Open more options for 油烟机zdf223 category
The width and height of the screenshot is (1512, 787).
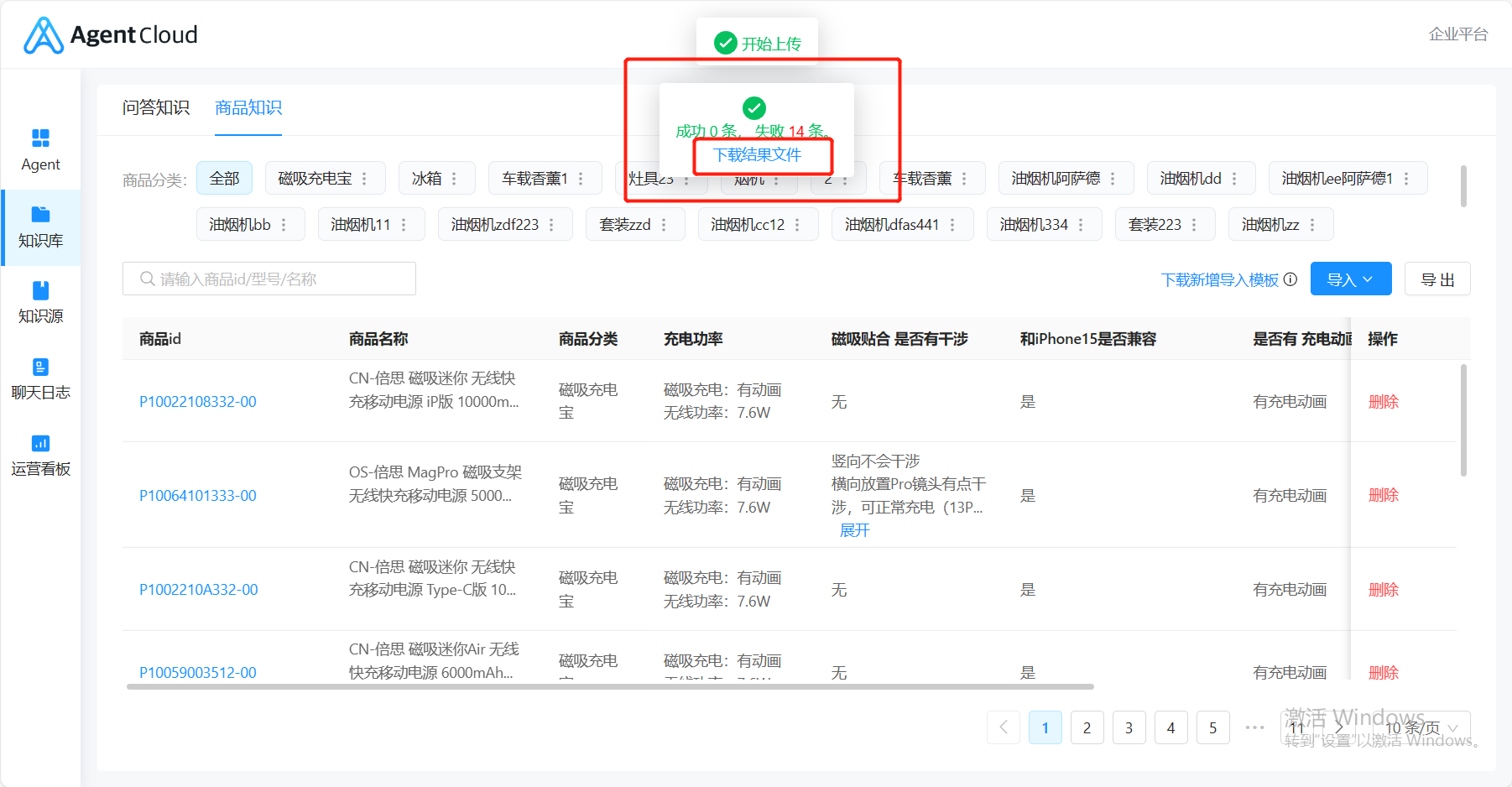pos(551,225)
